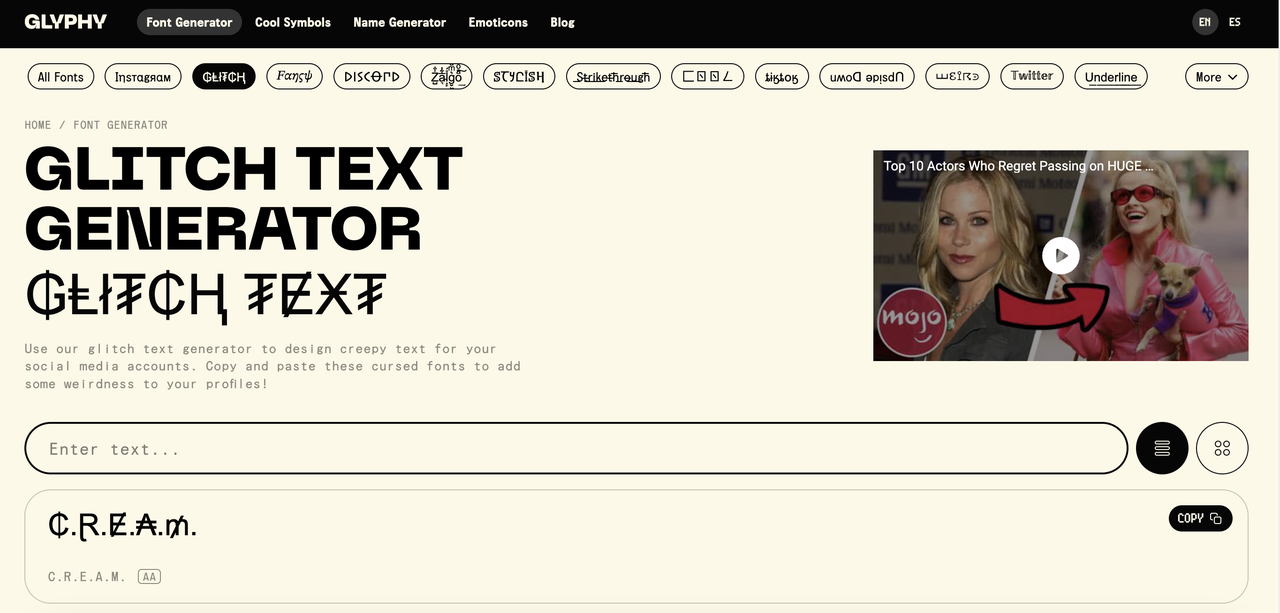The height and width of the screenshot is (613, 1280).
Task: Pick the Cool blocky font filter
Action: (x=707, y=77)
